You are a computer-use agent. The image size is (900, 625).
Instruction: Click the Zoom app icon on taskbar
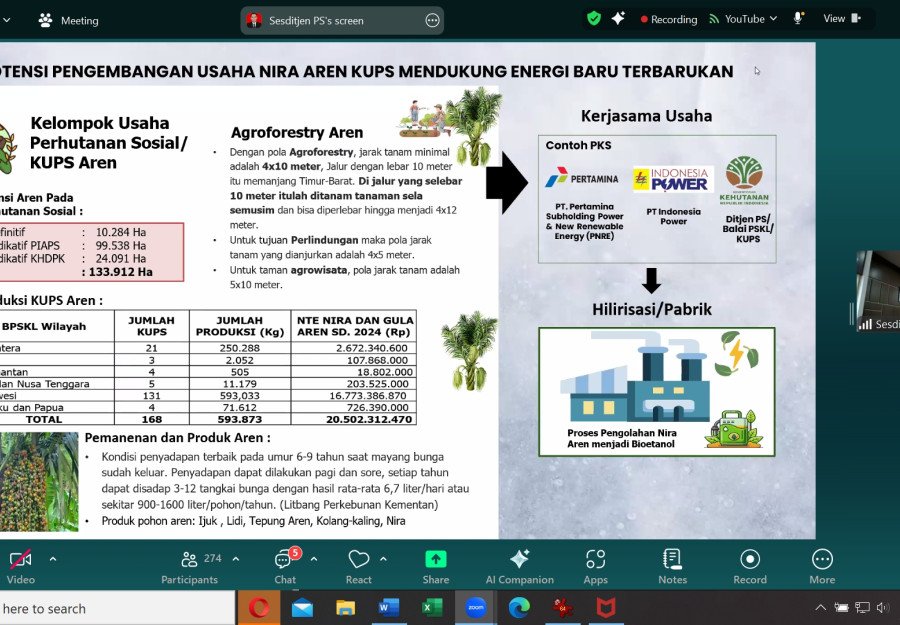point(475,607)
